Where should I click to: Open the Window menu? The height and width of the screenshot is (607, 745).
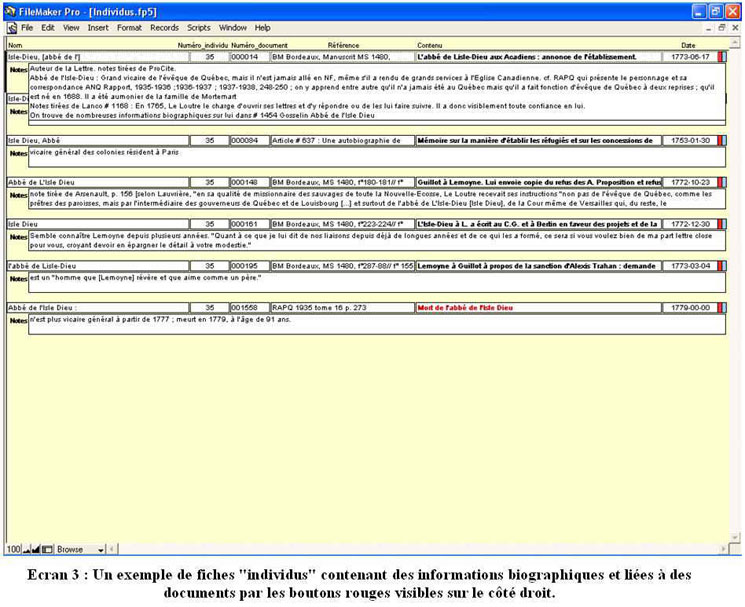tap(233, 28)
